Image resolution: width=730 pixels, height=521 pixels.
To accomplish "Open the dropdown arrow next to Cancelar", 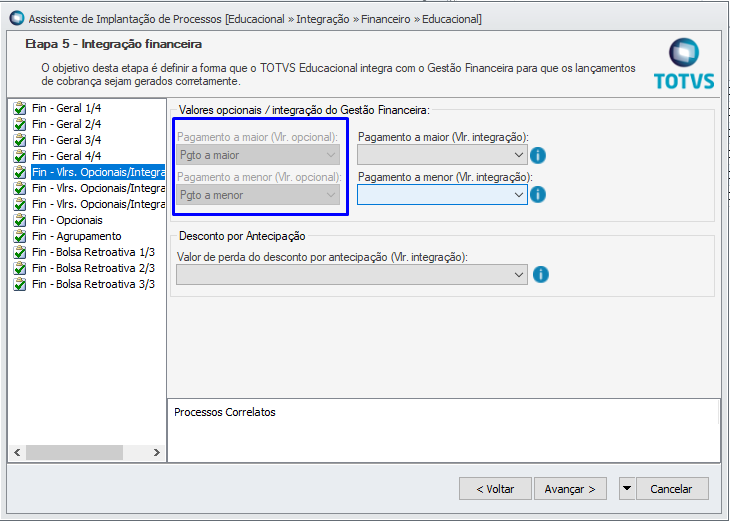I will tap(627, 488).
